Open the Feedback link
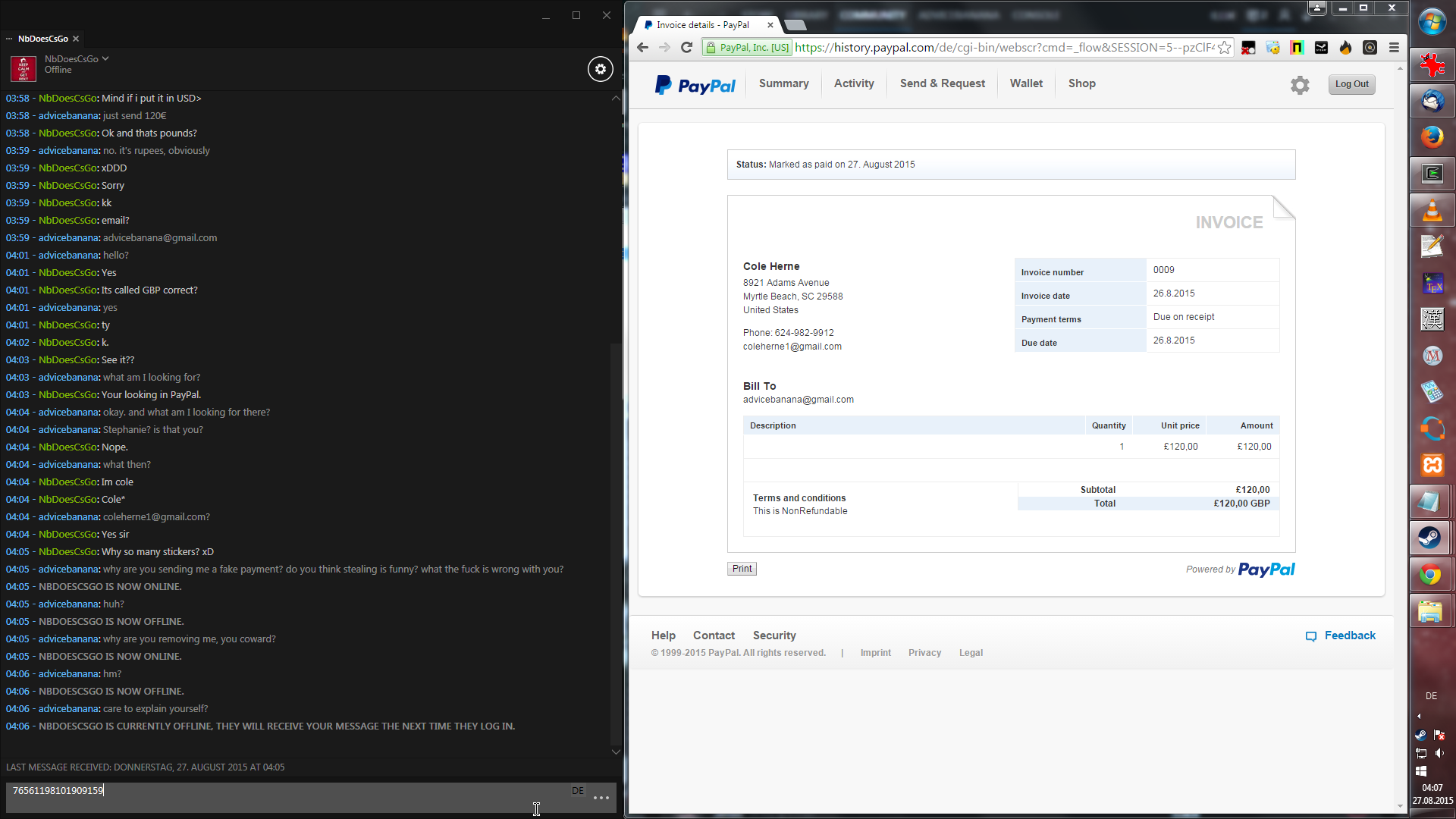The height and width of the screenshot is (819, 1456). point(1349,635)
